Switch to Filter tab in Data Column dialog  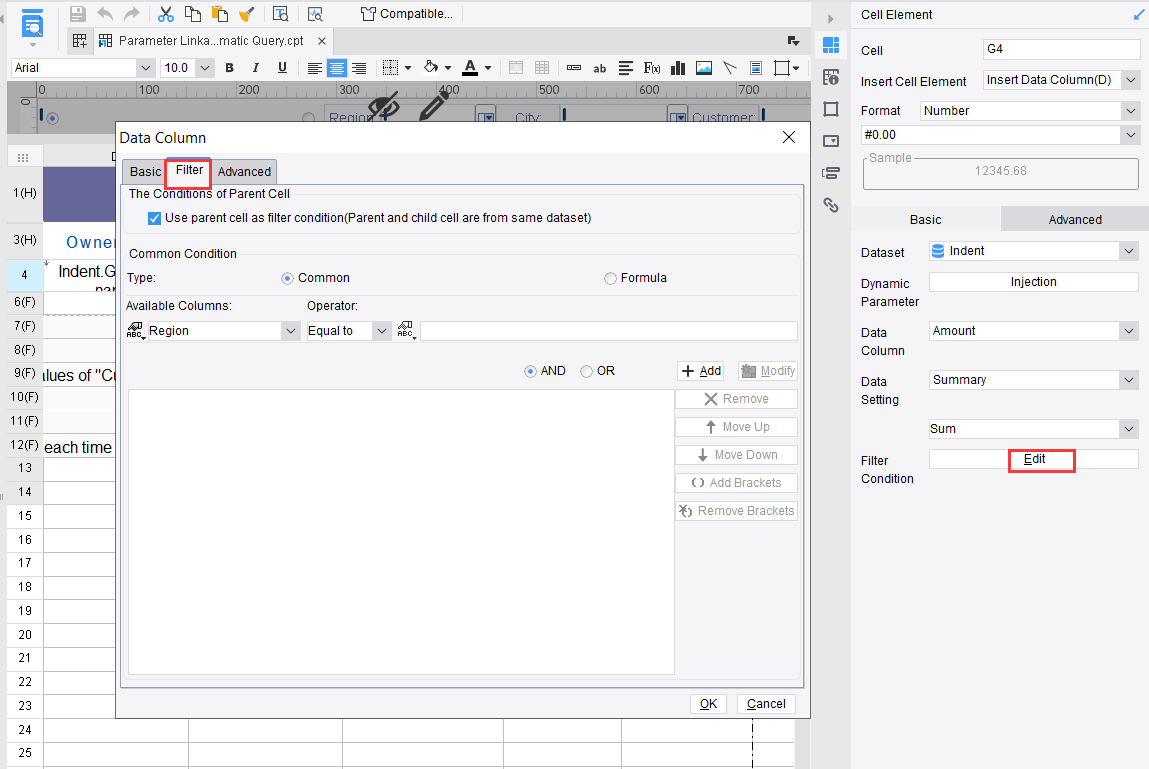189,170
